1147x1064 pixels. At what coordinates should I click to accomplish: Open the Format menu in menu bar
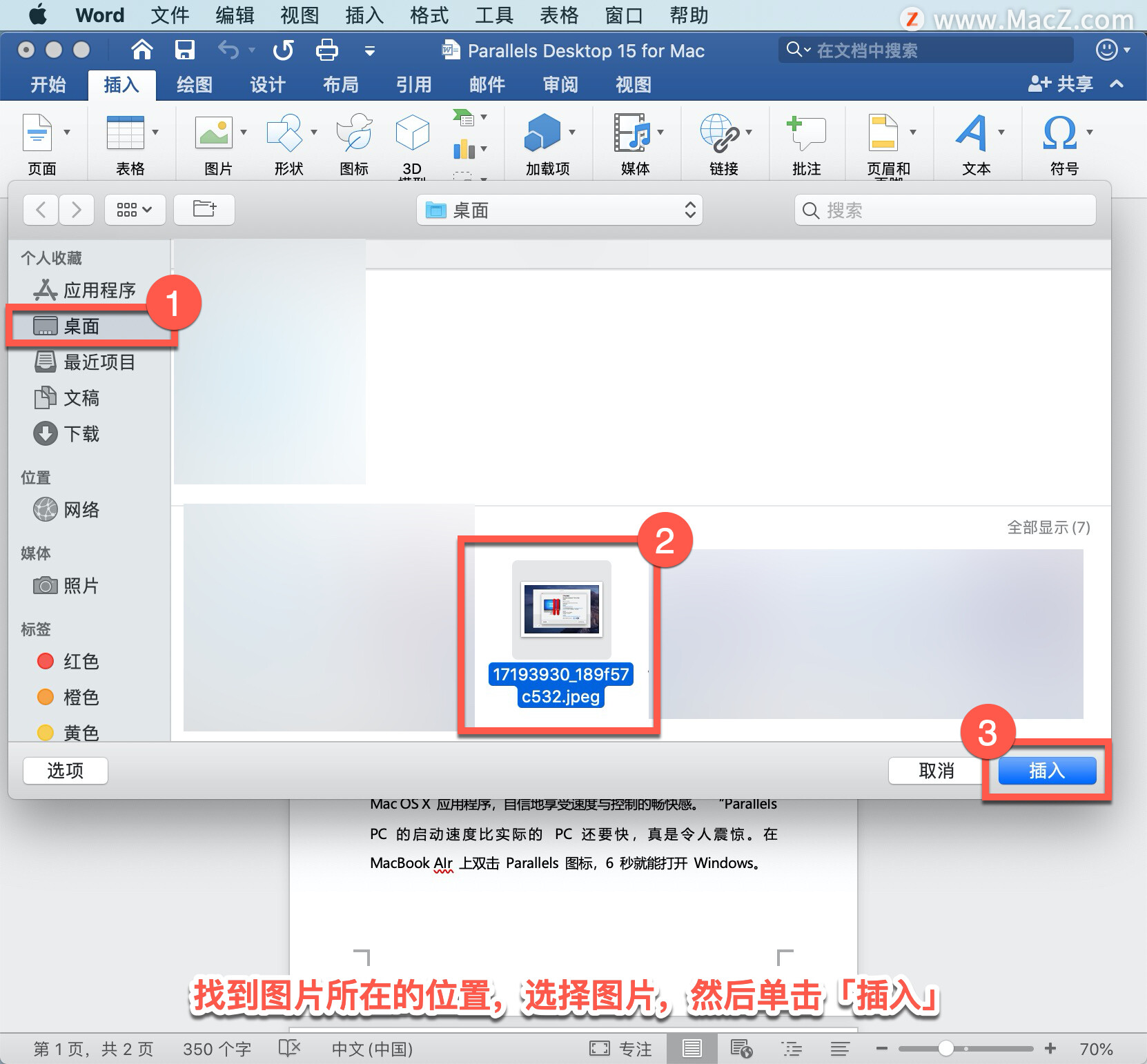pos(429,15)
